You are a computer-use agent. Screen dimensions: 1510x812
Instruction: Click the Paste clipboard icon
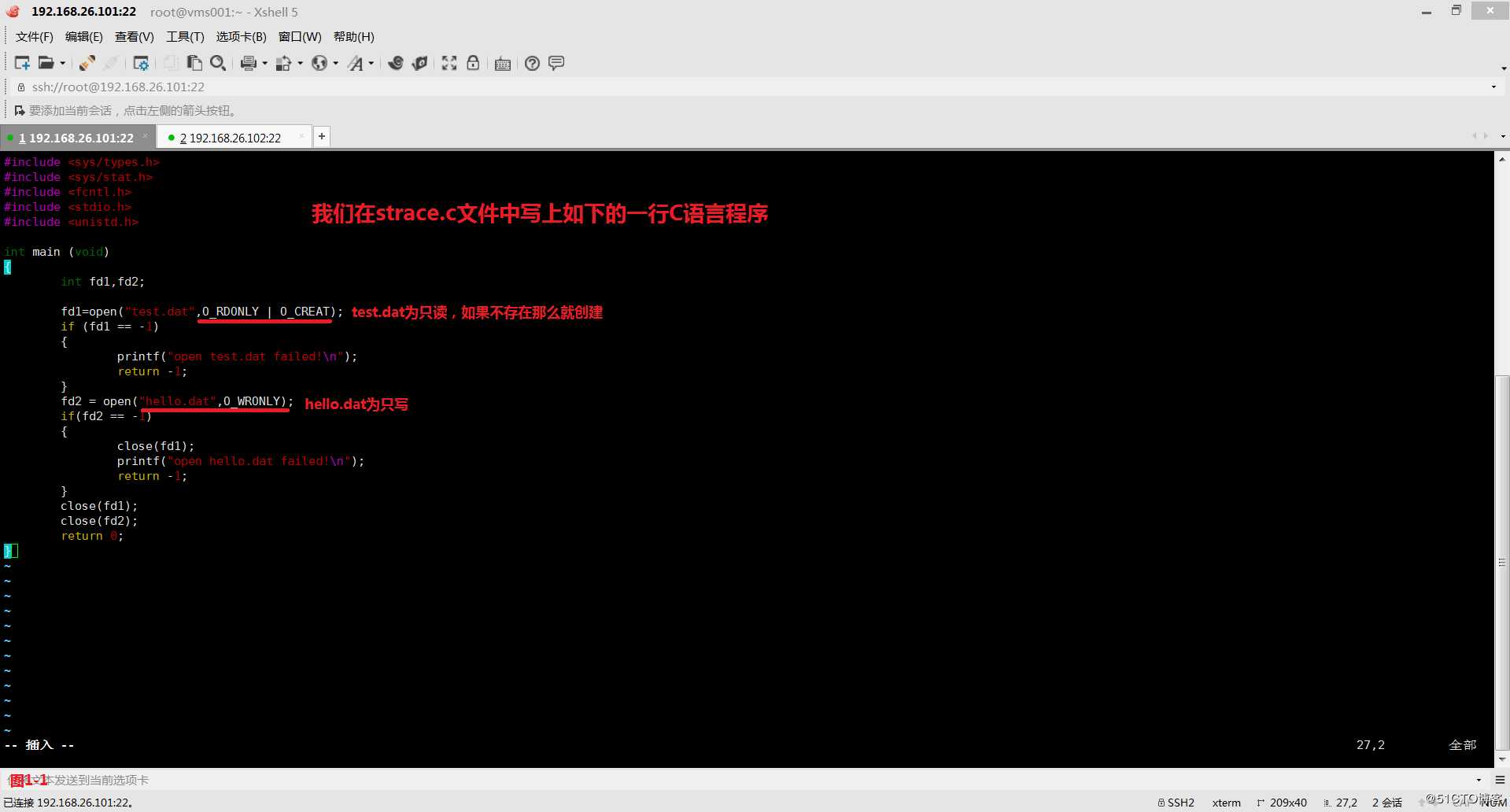coord(194,63)
